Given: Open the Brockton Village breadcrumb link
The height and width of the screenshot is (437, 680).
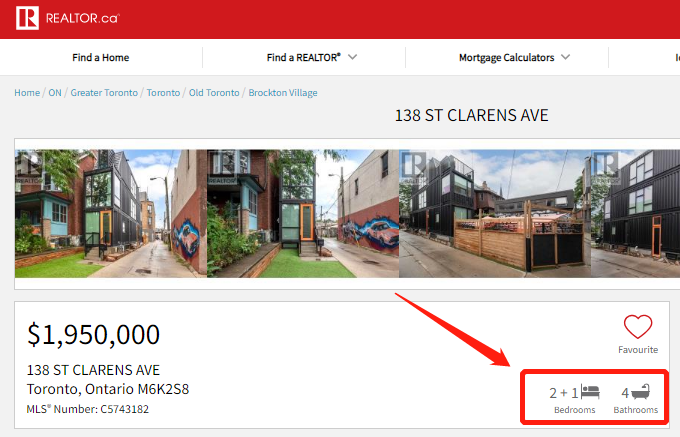Looking at the screenshot, I should [x=283, y=93].
